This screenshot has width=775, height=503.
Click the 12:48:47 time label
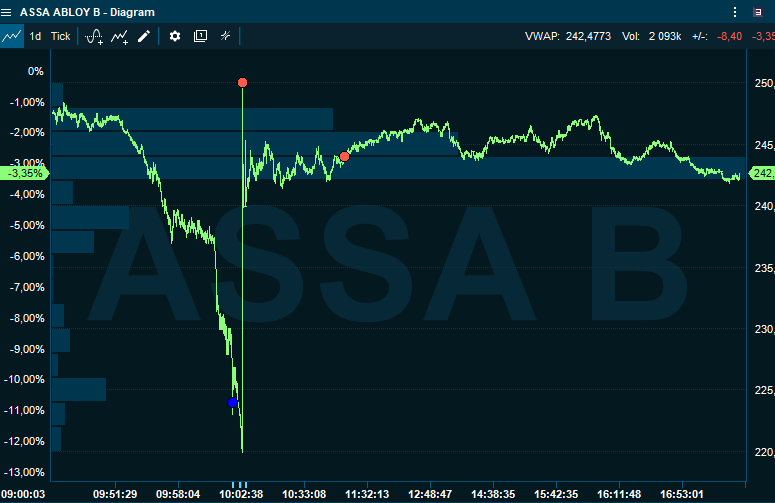(430, 494)
